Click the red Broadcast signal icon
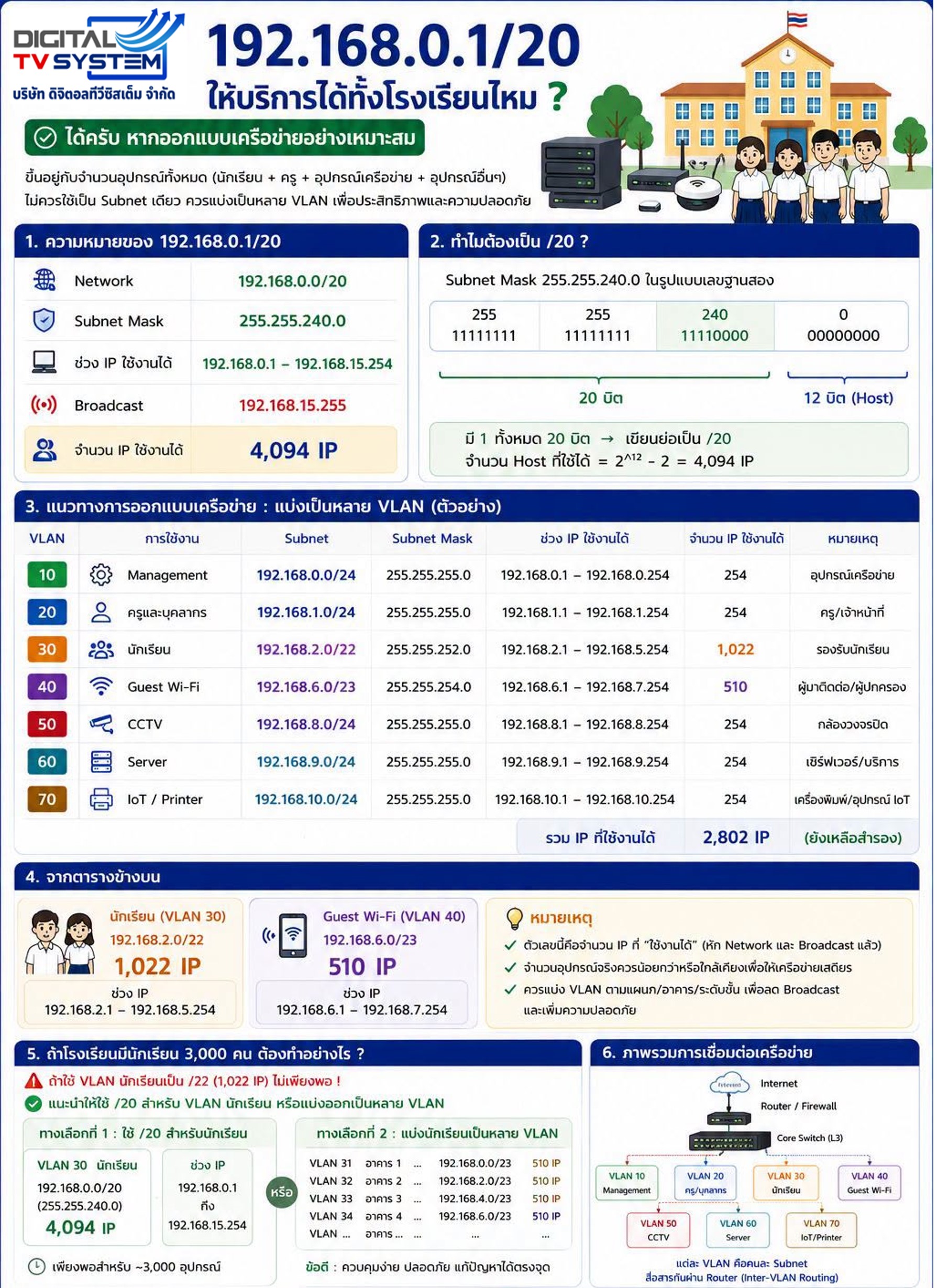The image size is (937, 1288). (x=45, y=405)
